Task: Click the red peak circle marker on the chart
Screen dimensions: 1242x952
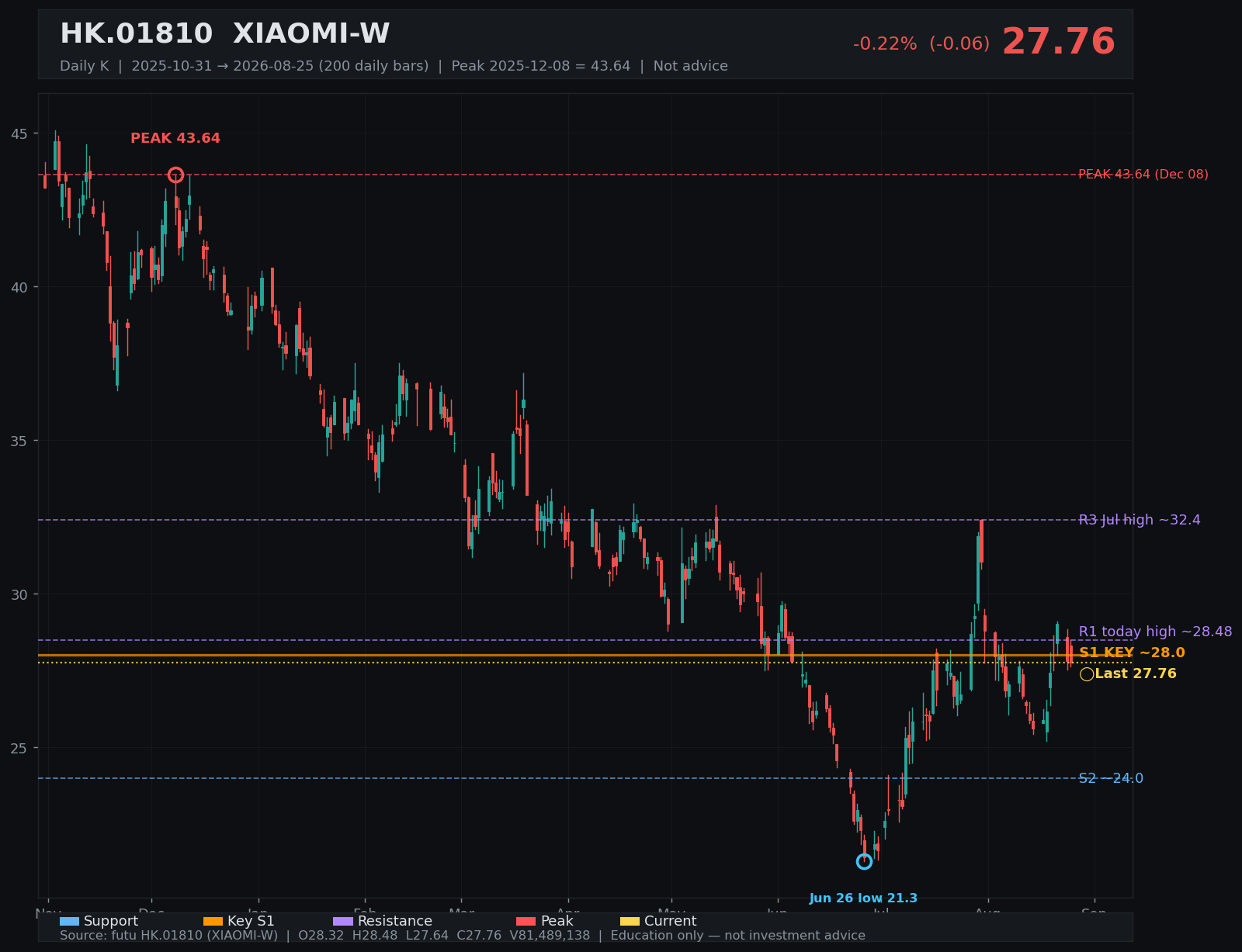Action: tap(175, 175)
